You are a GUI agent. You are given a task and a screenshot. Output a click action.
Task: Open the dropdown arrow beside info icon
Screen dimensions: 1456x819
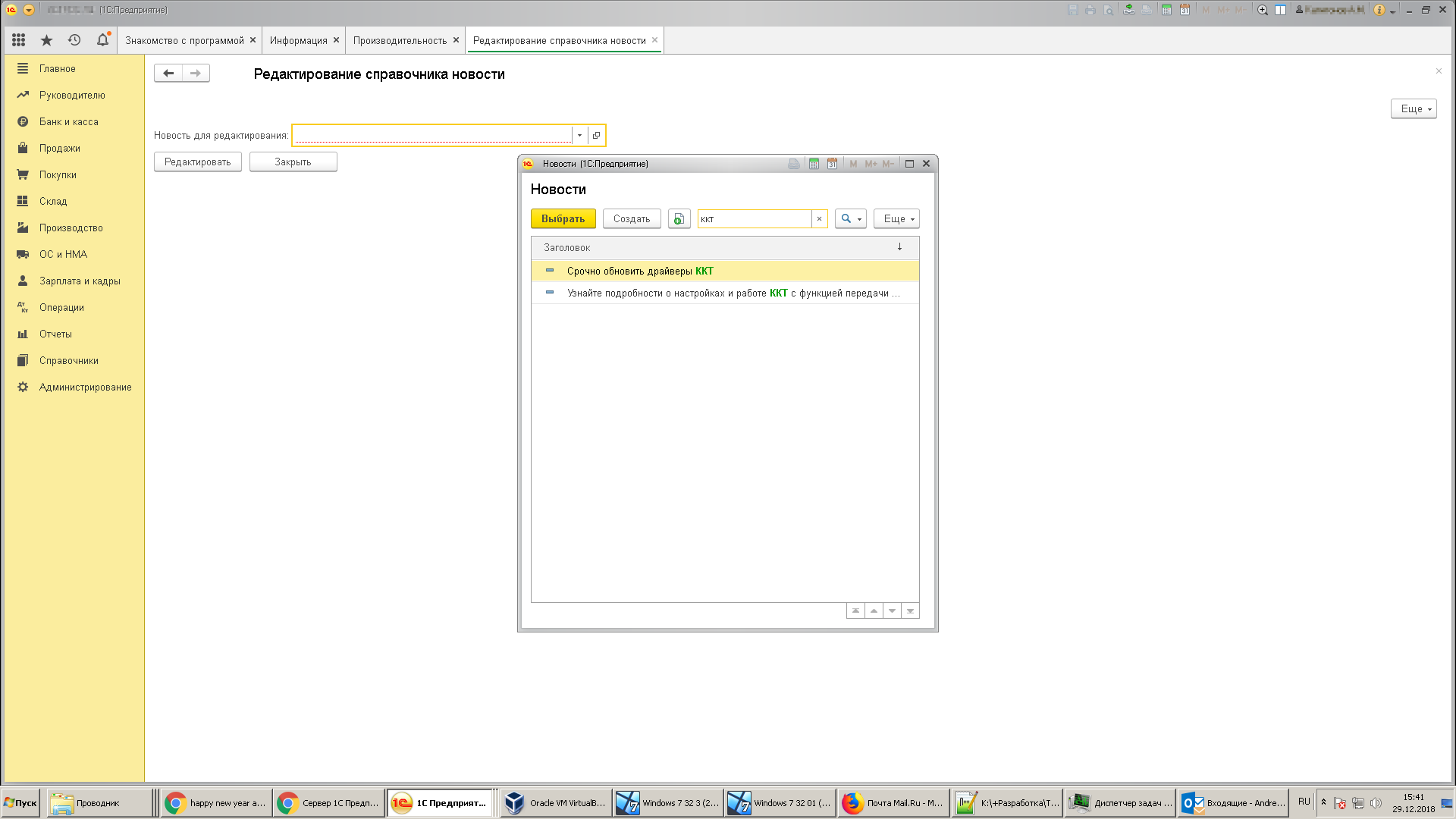(1393, 11)
